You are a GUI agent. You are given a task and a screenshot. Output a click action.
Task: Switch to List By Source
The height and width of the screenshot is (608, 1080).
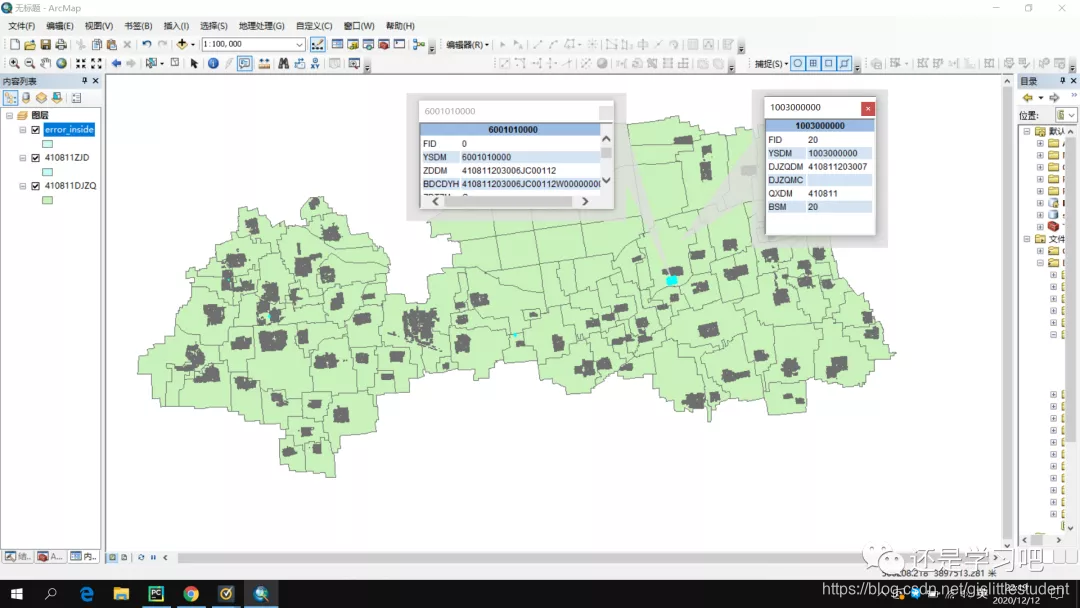pos(26,98)
